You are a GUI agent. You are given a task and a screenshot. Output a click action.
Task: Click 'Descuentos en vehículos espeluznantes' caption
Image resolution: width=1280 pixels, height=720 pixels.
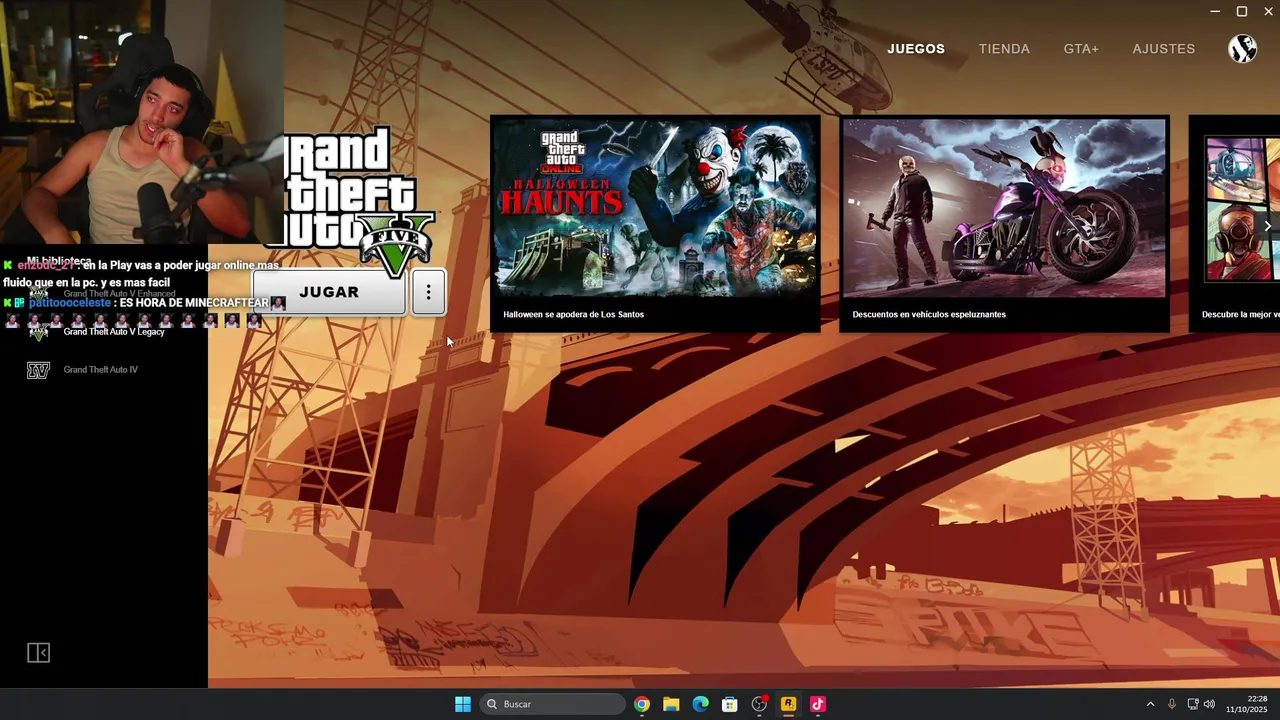tap(929, 314)
